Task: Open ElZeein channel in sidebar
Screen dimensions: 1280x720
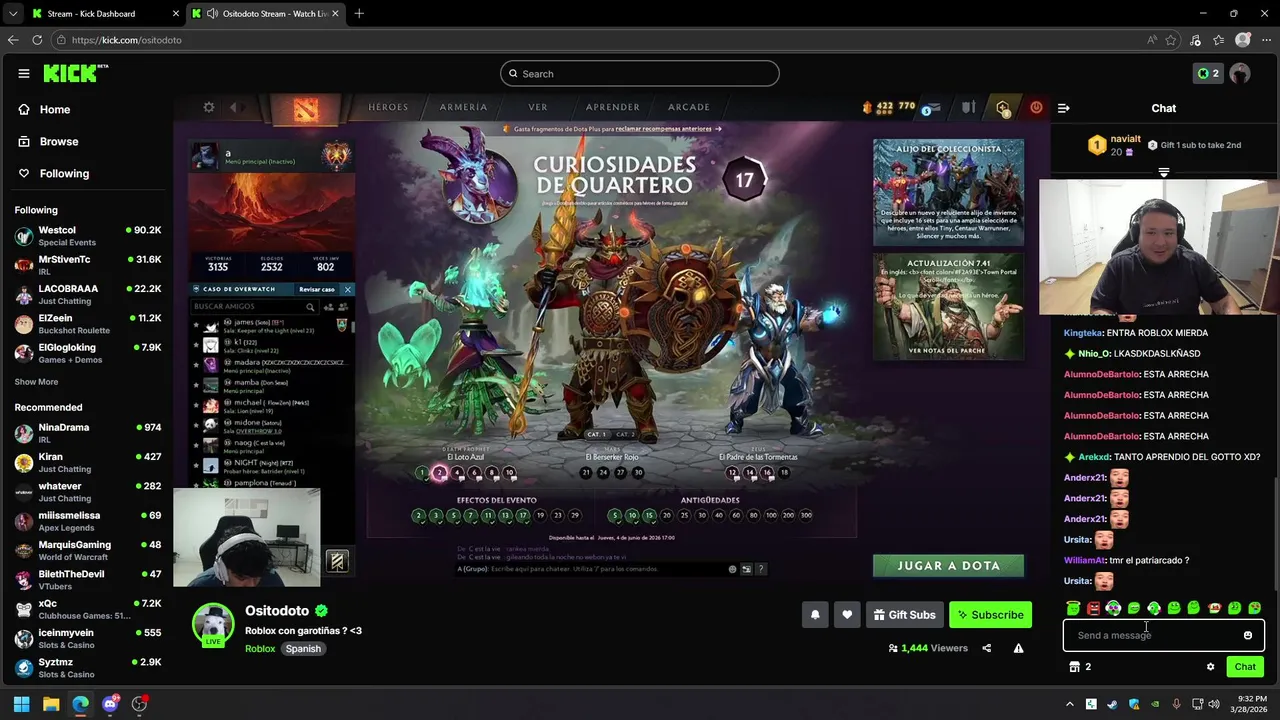Action: (87, 323)
